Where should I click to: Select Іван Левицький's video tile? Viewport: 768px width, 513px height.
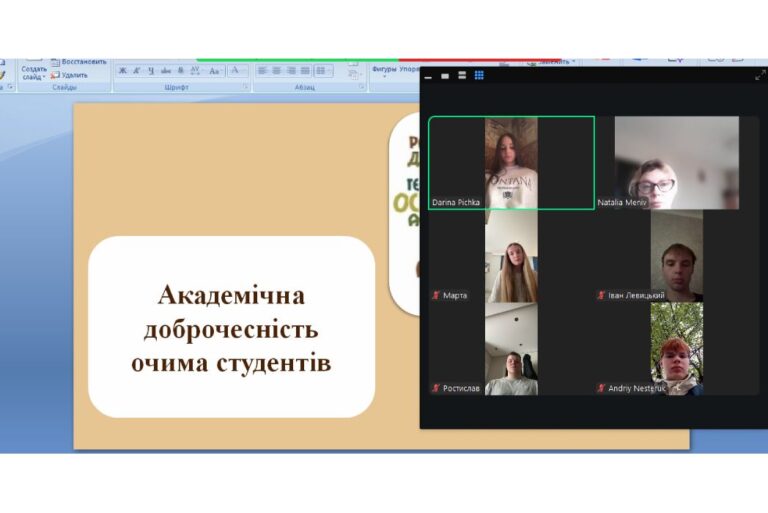[676, 256]
